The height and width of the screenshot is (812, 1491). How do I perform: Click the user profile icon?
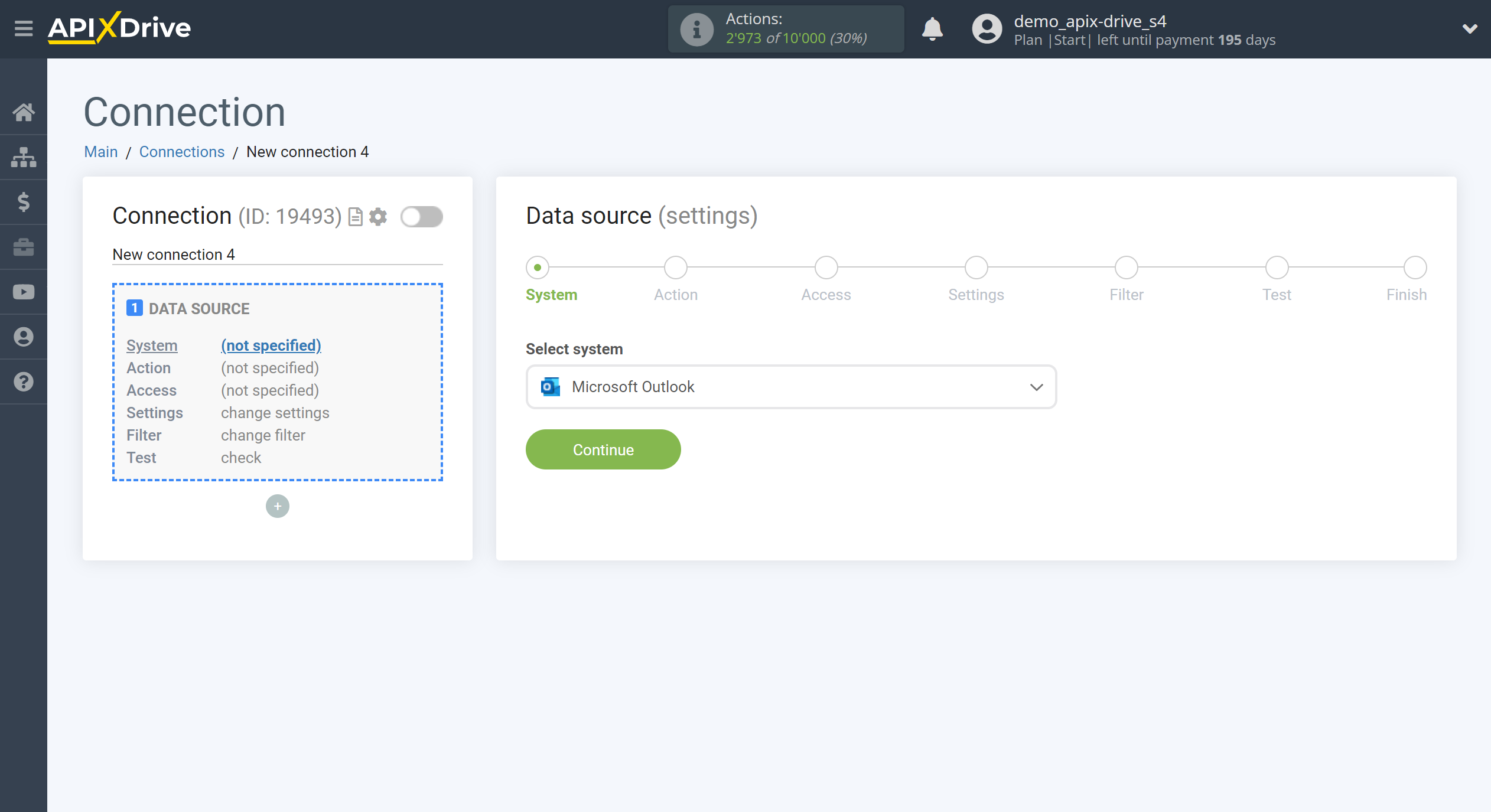pyautogui.click(x=983, y=27)
